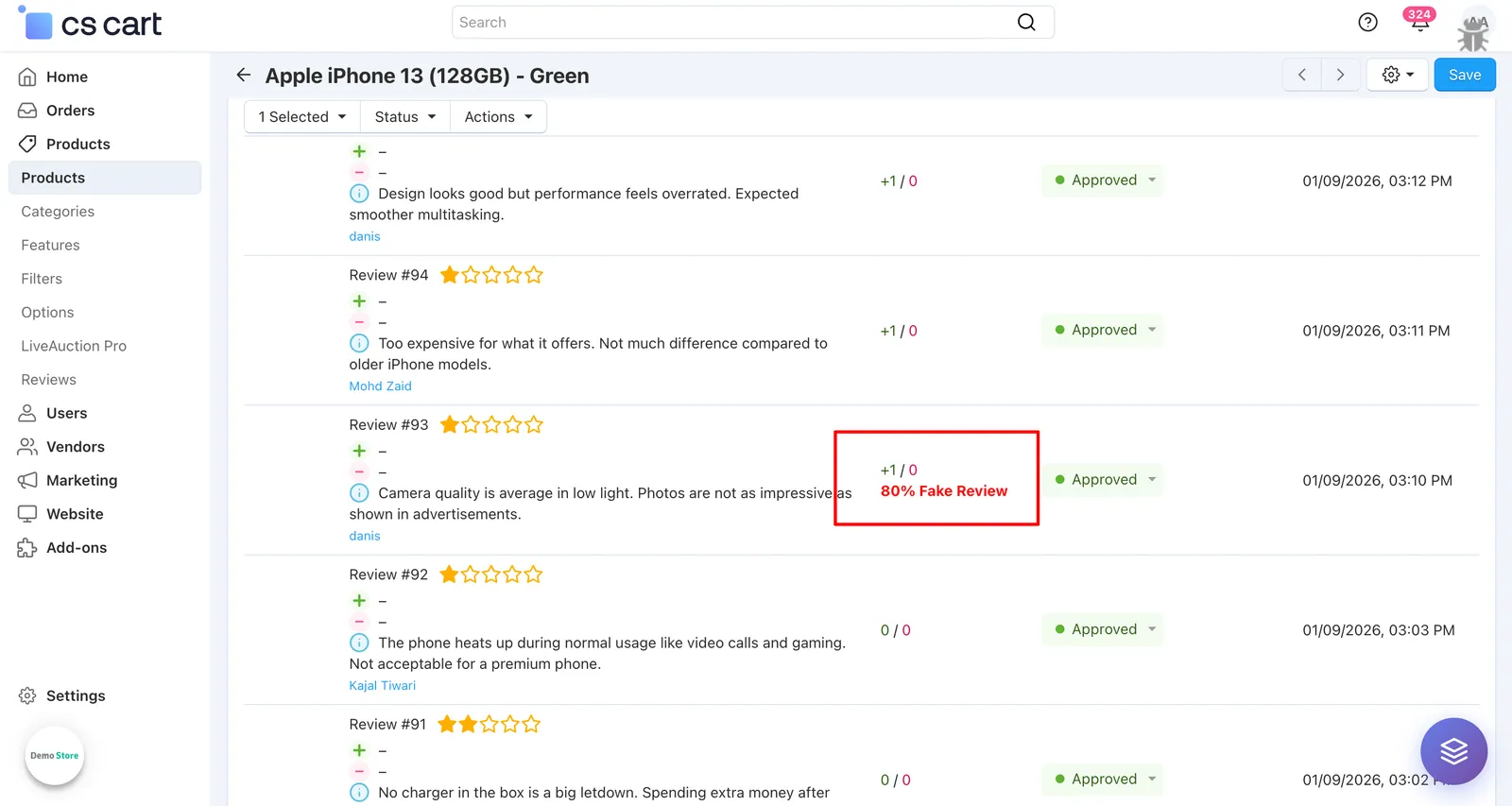
Task: Change Approved status of Review #91
Action: (x=1103, y=779)
